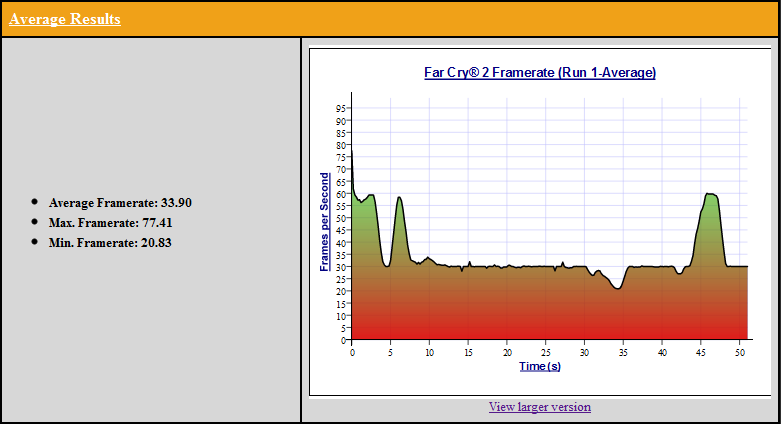Click the framerate peak near 46 seconds
This screenshot has width=781, height=424.
pyautogui.click(x=710, y=195)
